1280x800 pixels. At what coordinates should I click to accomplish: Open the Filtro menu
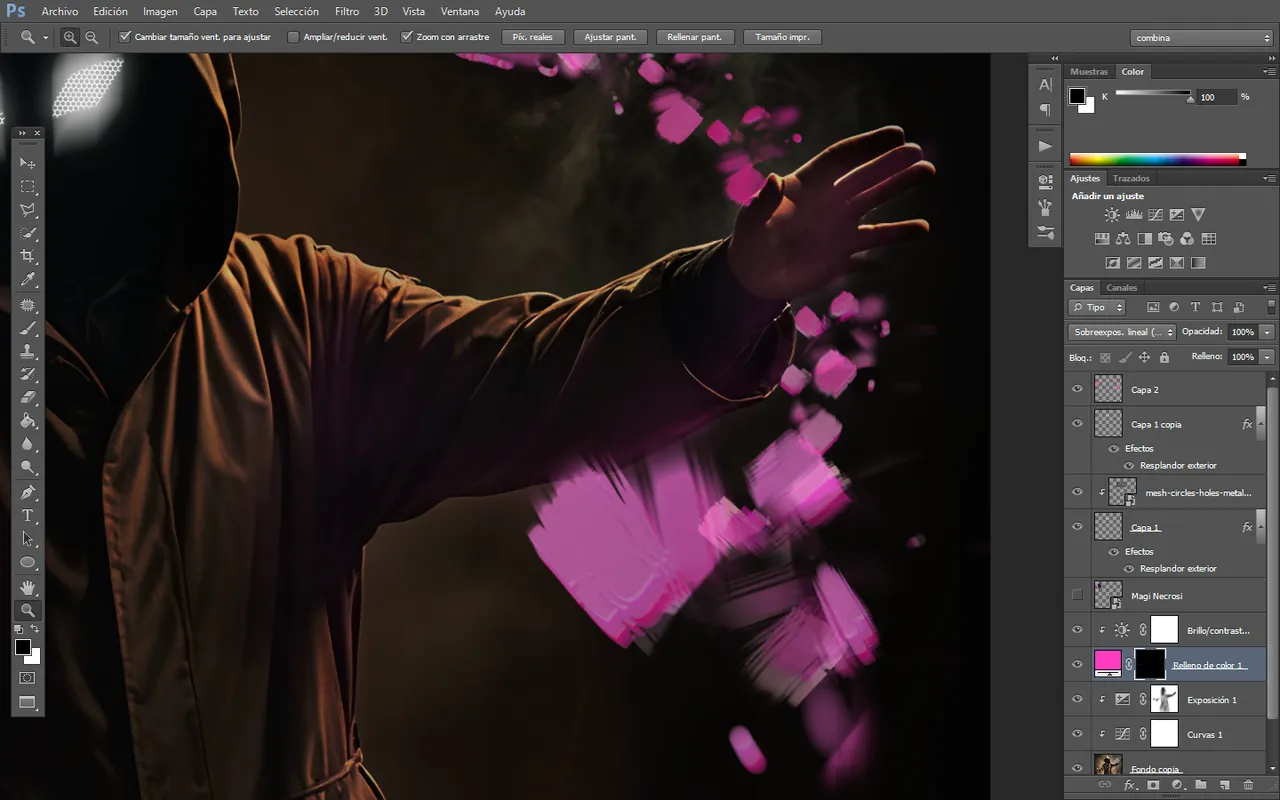(347, 12)
